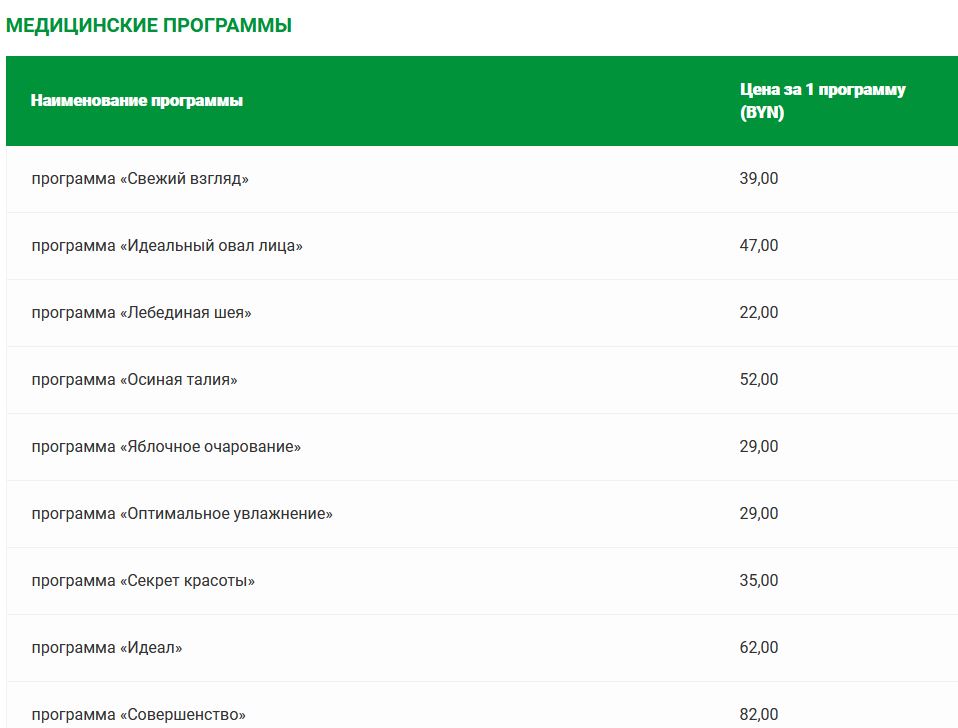
Task: Select the «Осиная талия» program name
Action: (x=134, y=380)
